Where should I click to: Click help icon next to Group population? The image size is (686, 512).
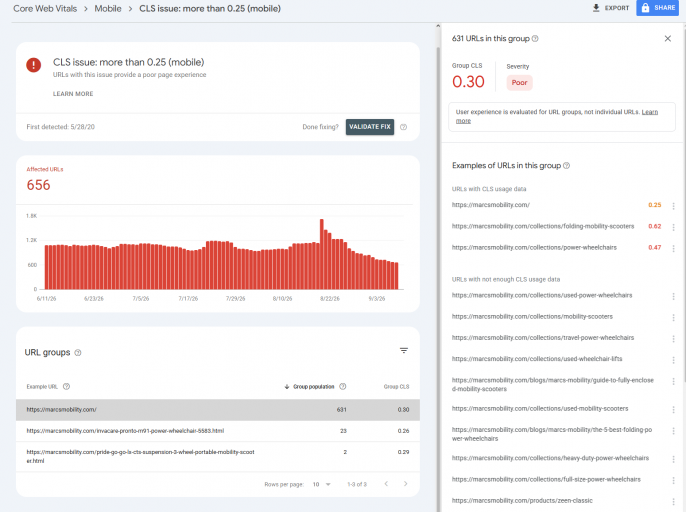coord(343,386)
